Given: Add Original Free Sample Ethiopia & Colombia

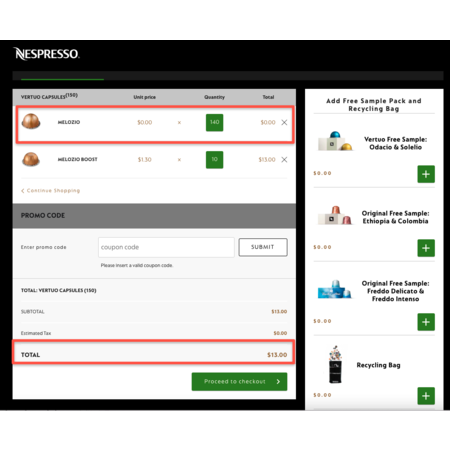Looking at the screenshot, I should (x=426, y=248).
